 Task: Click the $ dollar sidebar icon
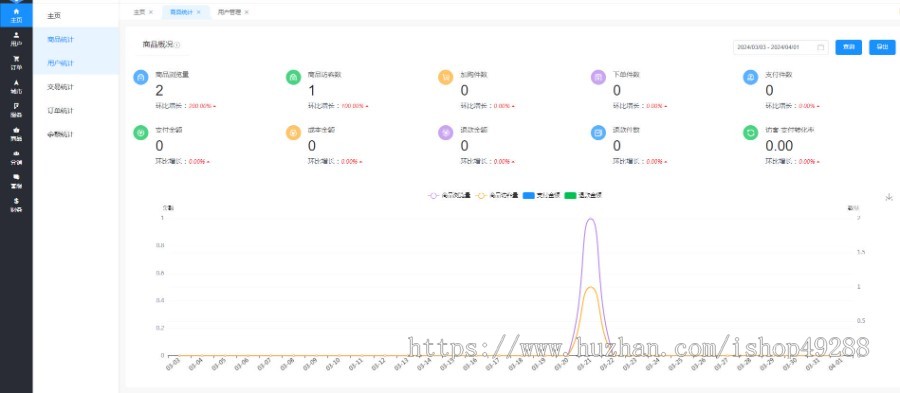16,201
